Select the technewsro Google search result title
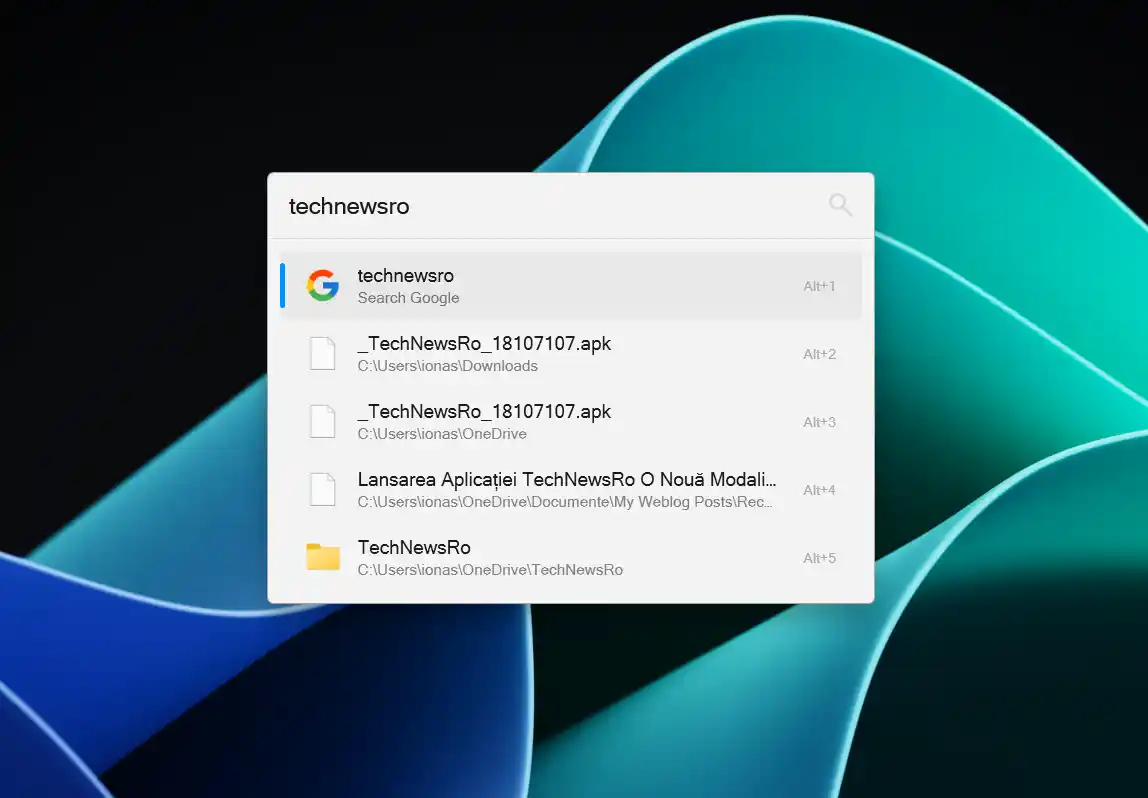 (x=405, y=275)
